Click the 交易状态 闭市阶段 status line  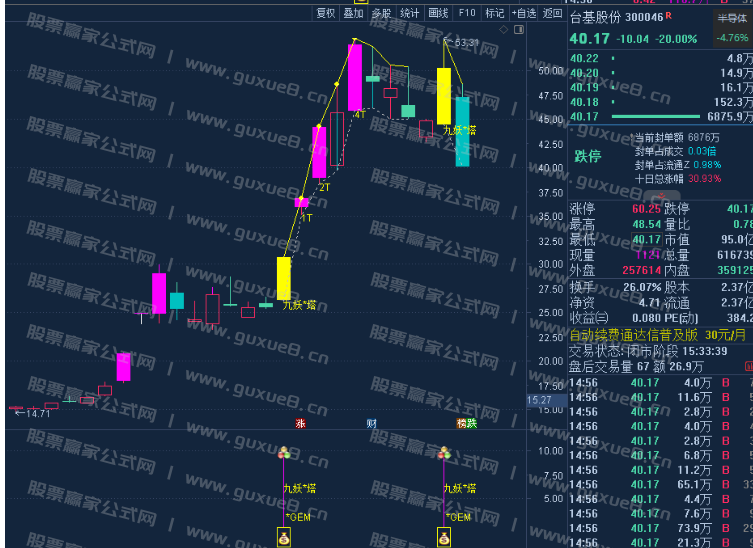click(x=648, y=351)
